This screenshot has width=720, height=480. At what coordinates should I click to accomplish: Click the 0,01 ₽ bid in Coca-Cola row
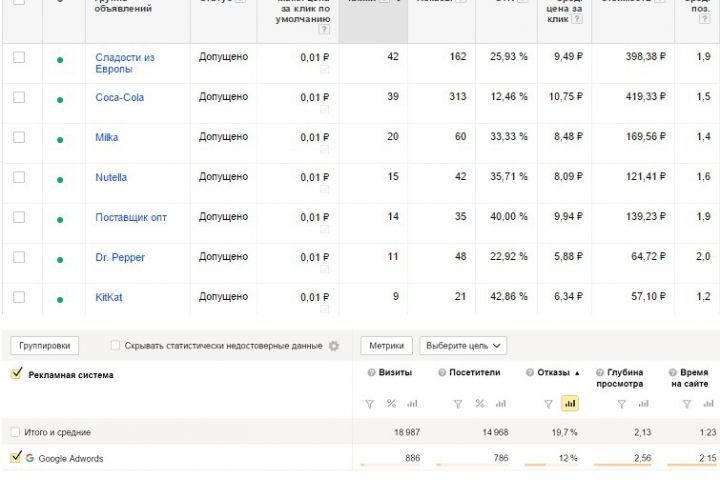pos(315,97)
